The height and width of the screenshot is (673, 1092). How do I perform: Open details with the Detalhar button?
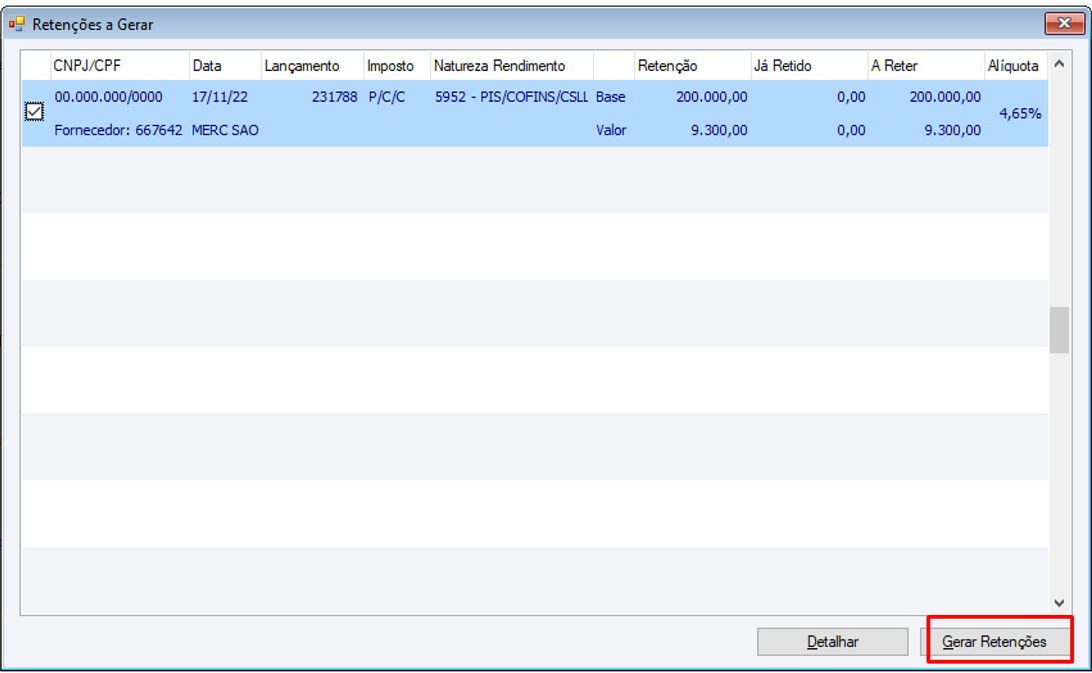[832, 642]
